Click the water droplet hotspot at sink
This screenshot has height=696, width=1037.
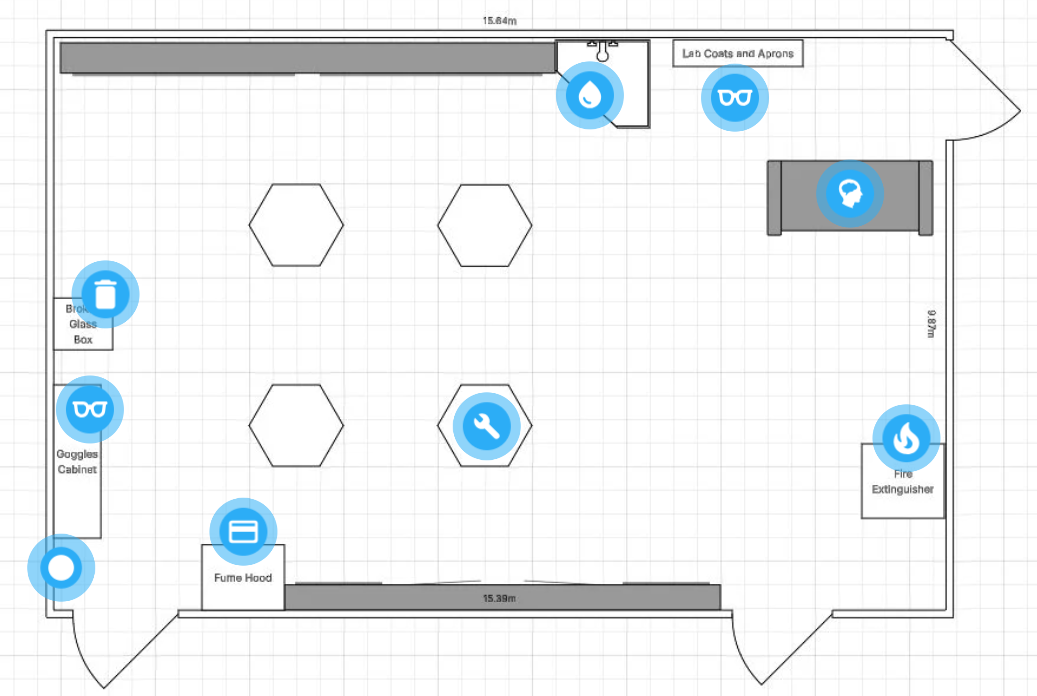(589, 95)
